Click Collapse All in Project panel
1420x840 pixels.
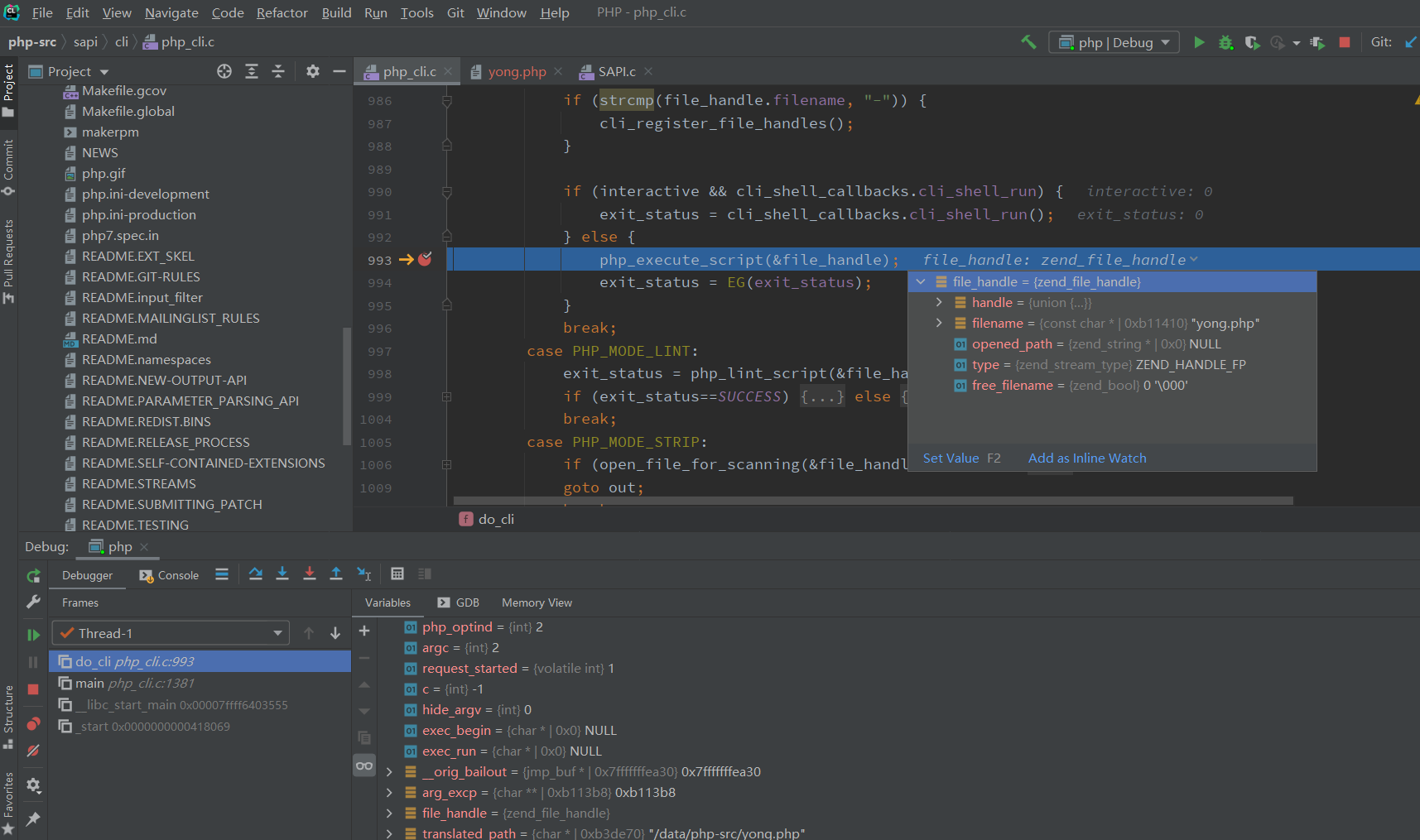pyautogui.click(x=278, y=71)
